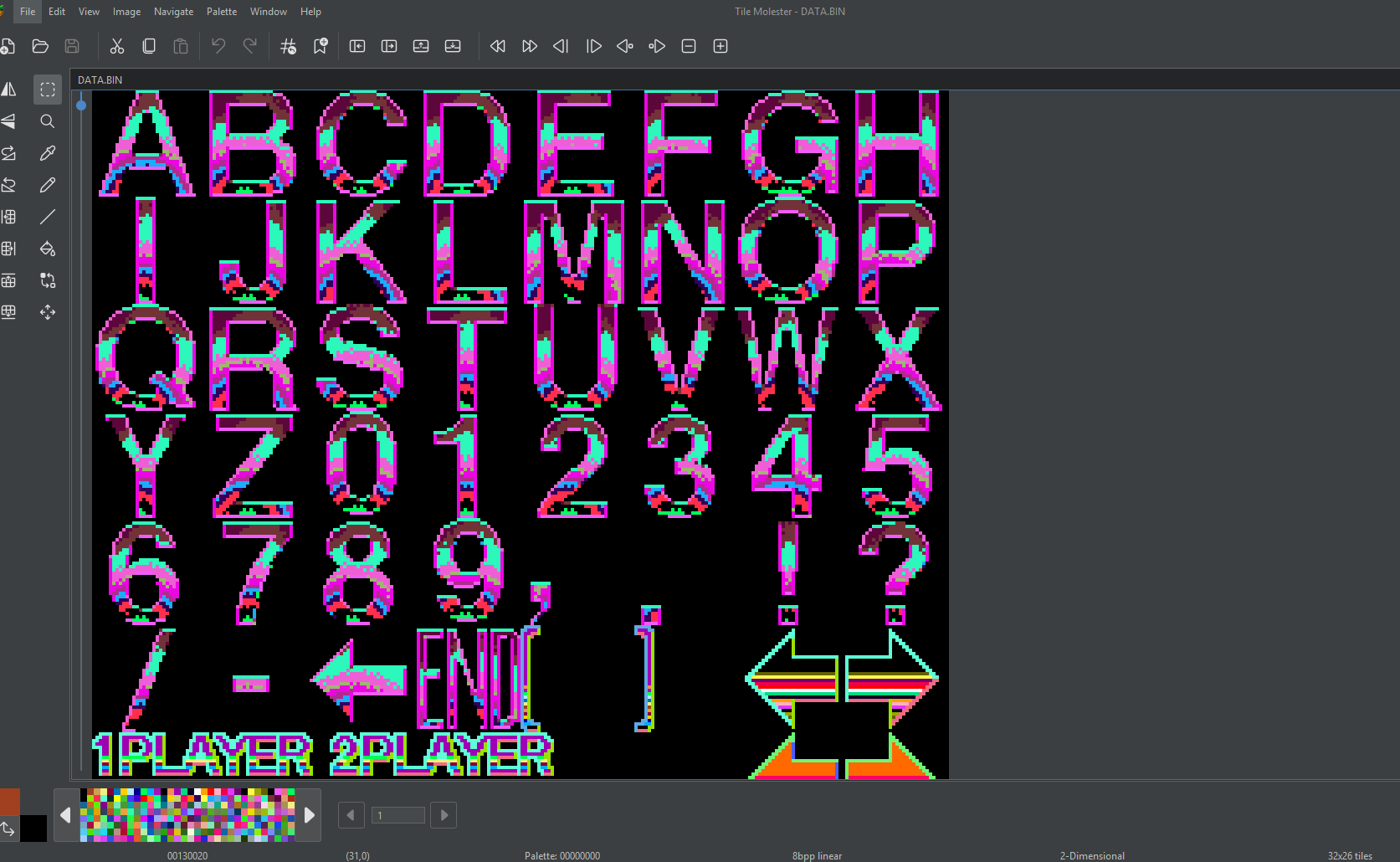Choose the Flood Fill bucket tool

(48, 249)
